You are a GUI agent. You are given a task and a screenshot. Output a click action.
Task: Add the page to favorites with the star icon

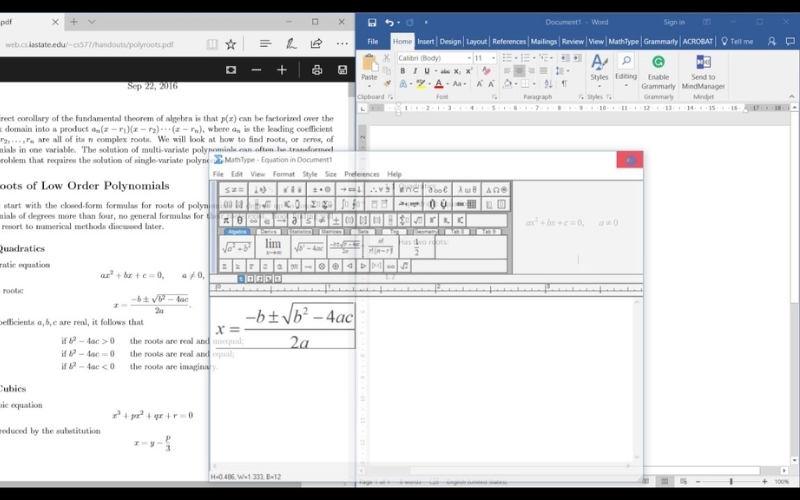231,44
